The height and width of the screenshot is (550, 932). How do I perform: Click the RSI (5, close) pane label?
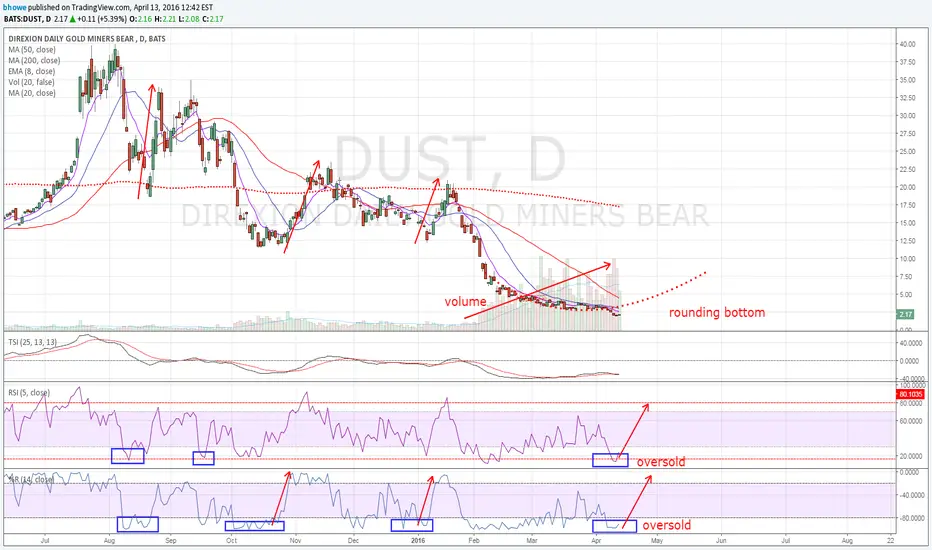pos(29,392)
